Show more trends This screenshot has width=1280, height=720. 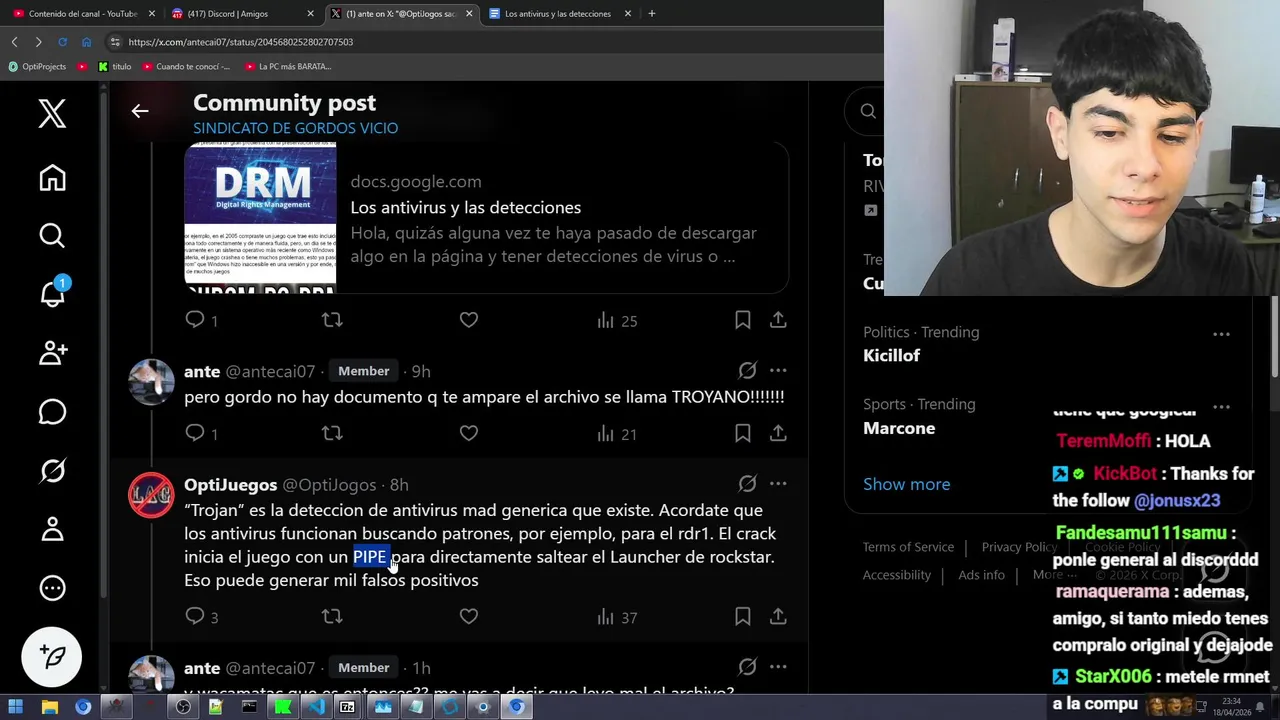coord(906,484)
